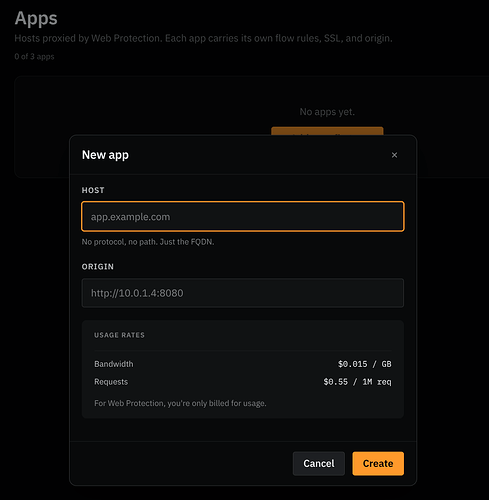The width and height of the screenshot is (489, 500).
Task: Click the $0.015 / GB bandwidth price
Action: pos(365,364)
